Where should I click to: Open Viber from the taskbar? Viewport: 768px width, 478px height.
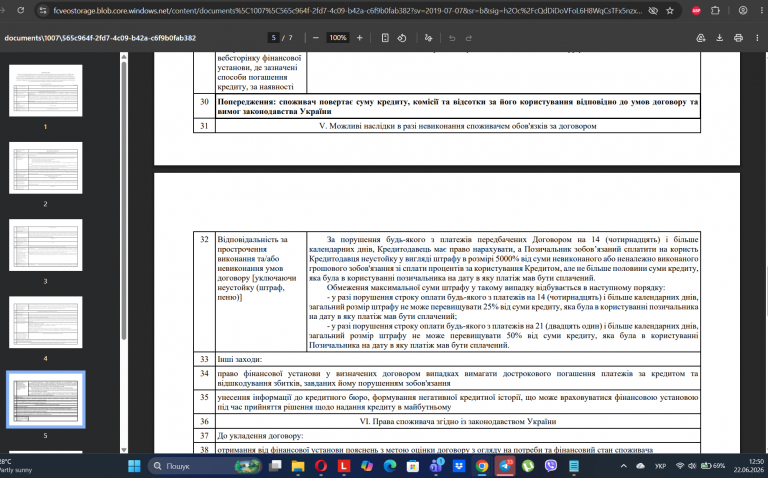[x=551, y=466]
